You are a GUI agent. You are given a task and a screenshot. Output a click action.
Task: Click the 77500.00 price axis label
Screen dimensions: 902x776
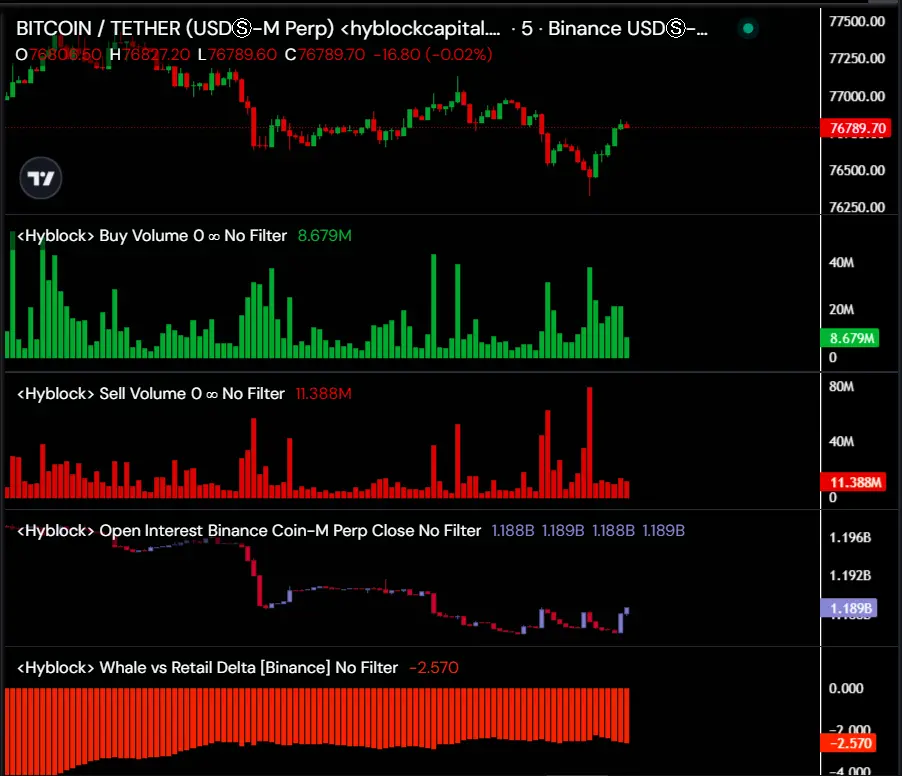[x=857, y=21]
